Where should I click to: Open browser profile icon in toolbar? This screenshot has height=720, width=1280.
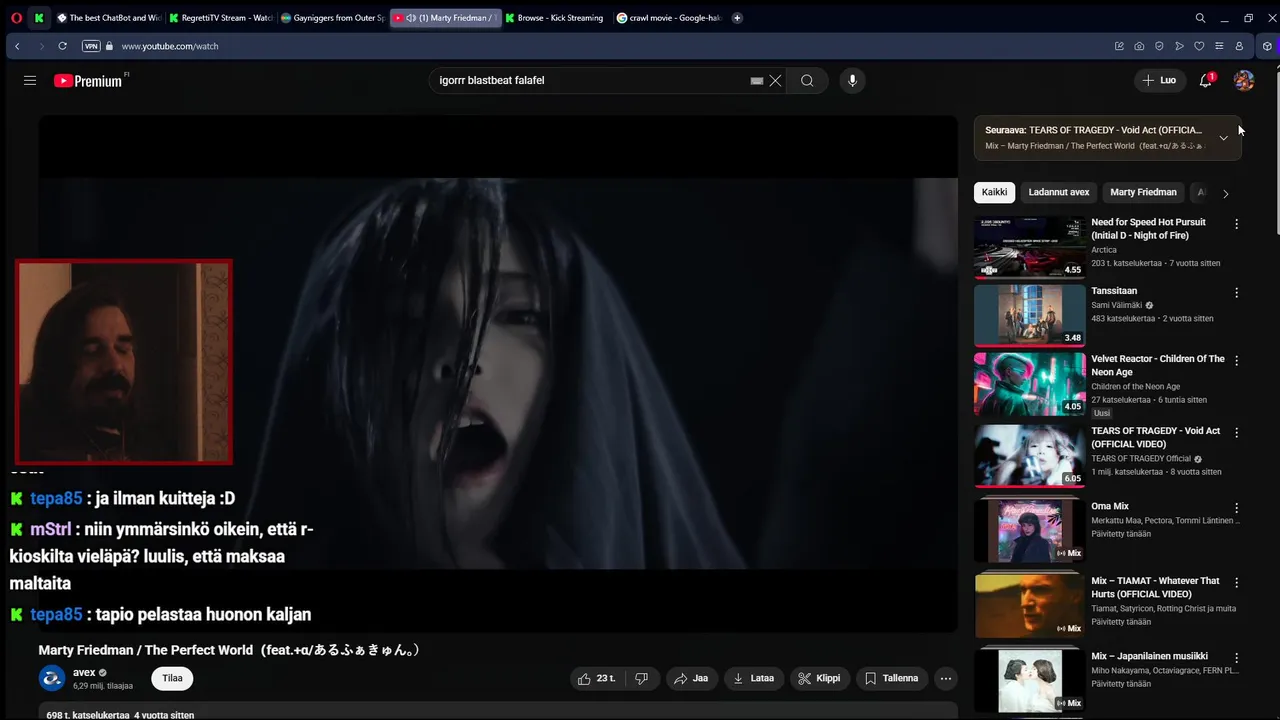tap(1239, 46)
